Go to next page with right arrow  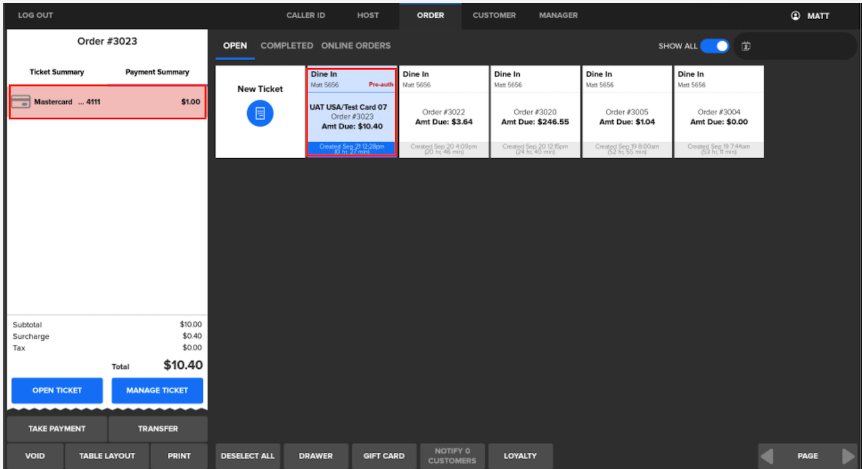(849, 456)
